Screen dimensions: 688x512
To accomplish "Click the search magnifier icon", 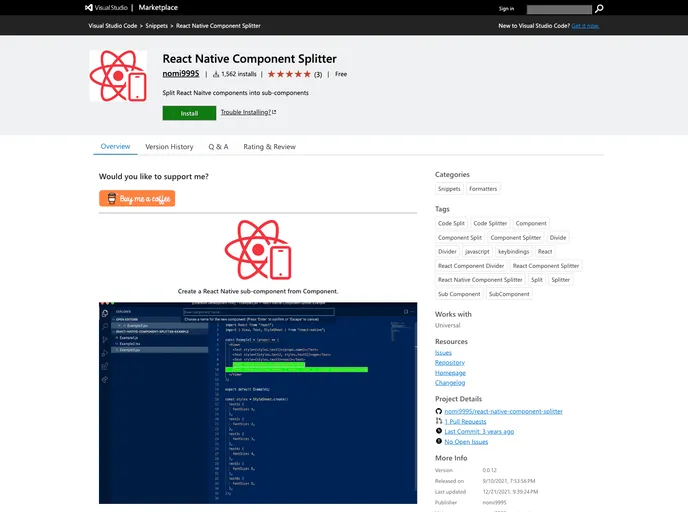I will [599, 8].
